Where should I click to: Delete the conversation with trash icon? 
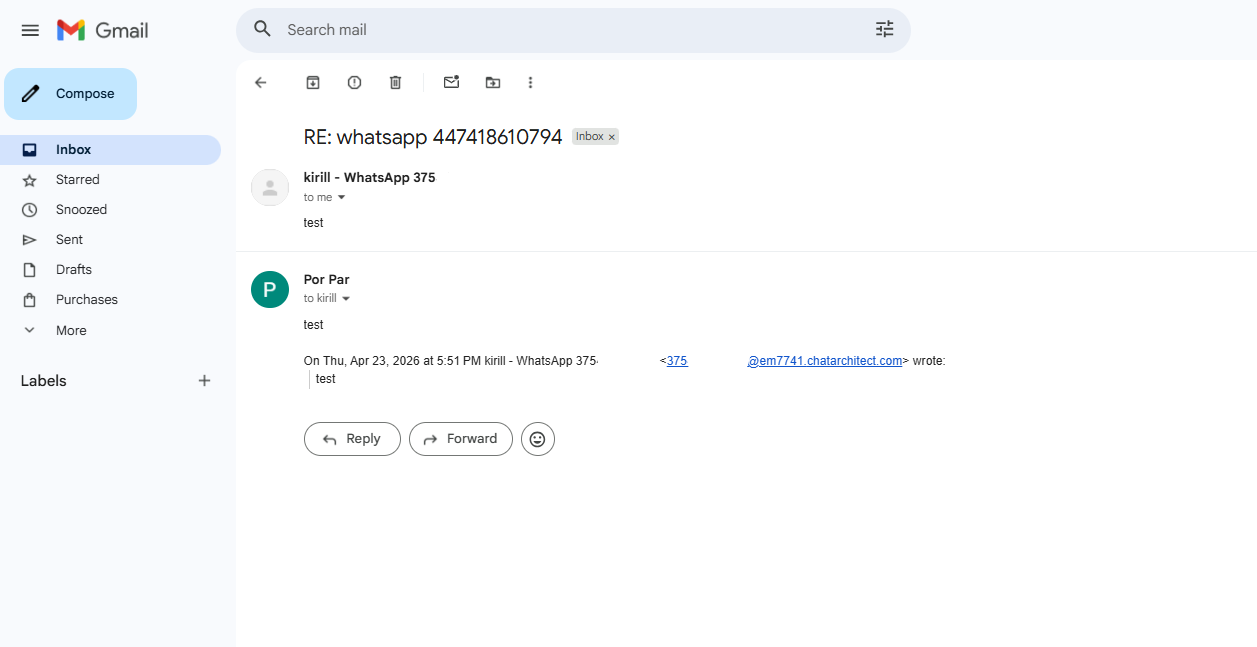point(395,83)
